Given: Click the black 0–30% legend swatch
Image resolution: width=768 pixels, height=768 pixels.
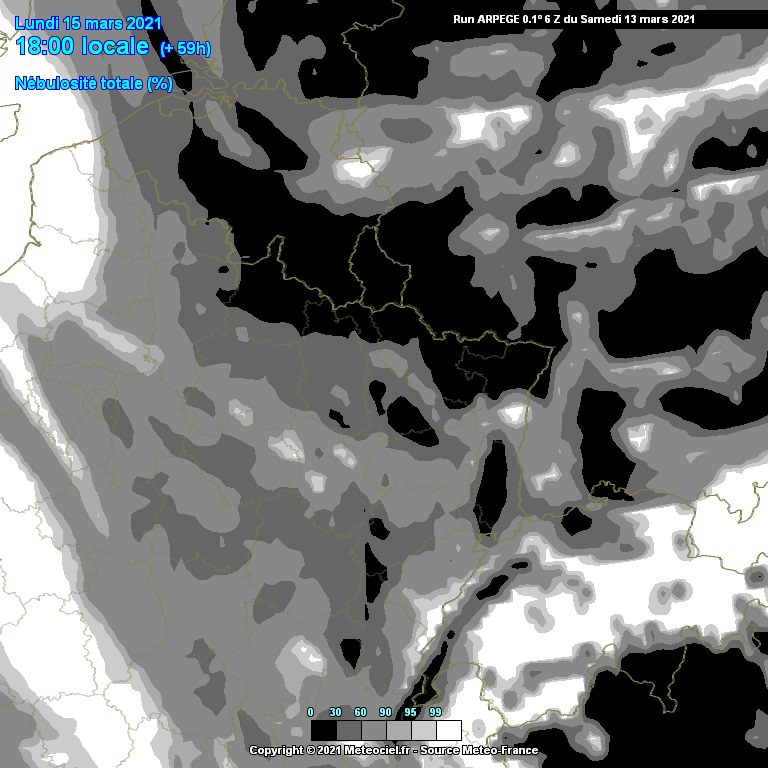Looking at the screenshot, I should pyautogui.click(x=323, y=730).
